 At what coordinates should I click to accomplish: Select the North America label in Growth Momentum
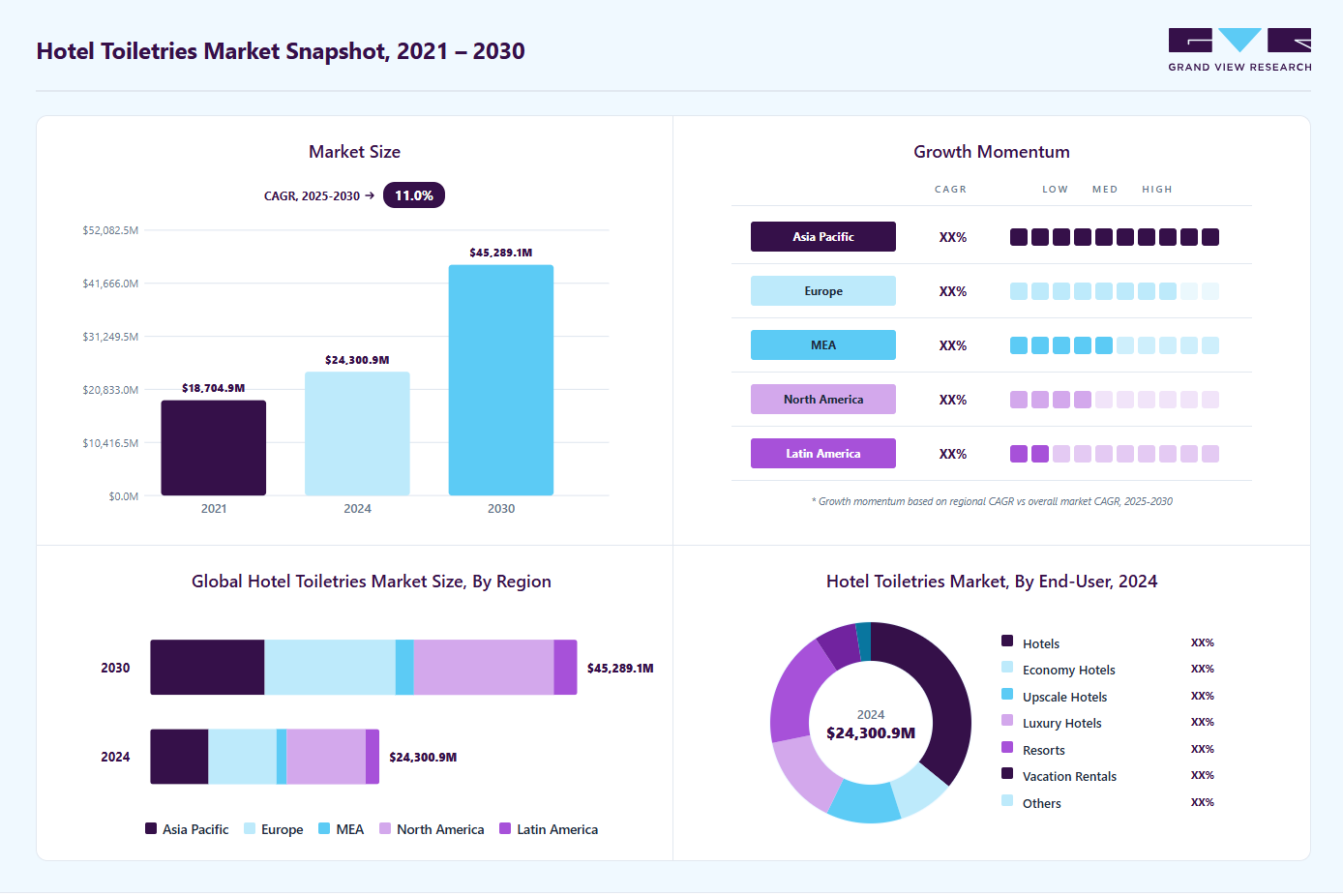tap(823, 400)
